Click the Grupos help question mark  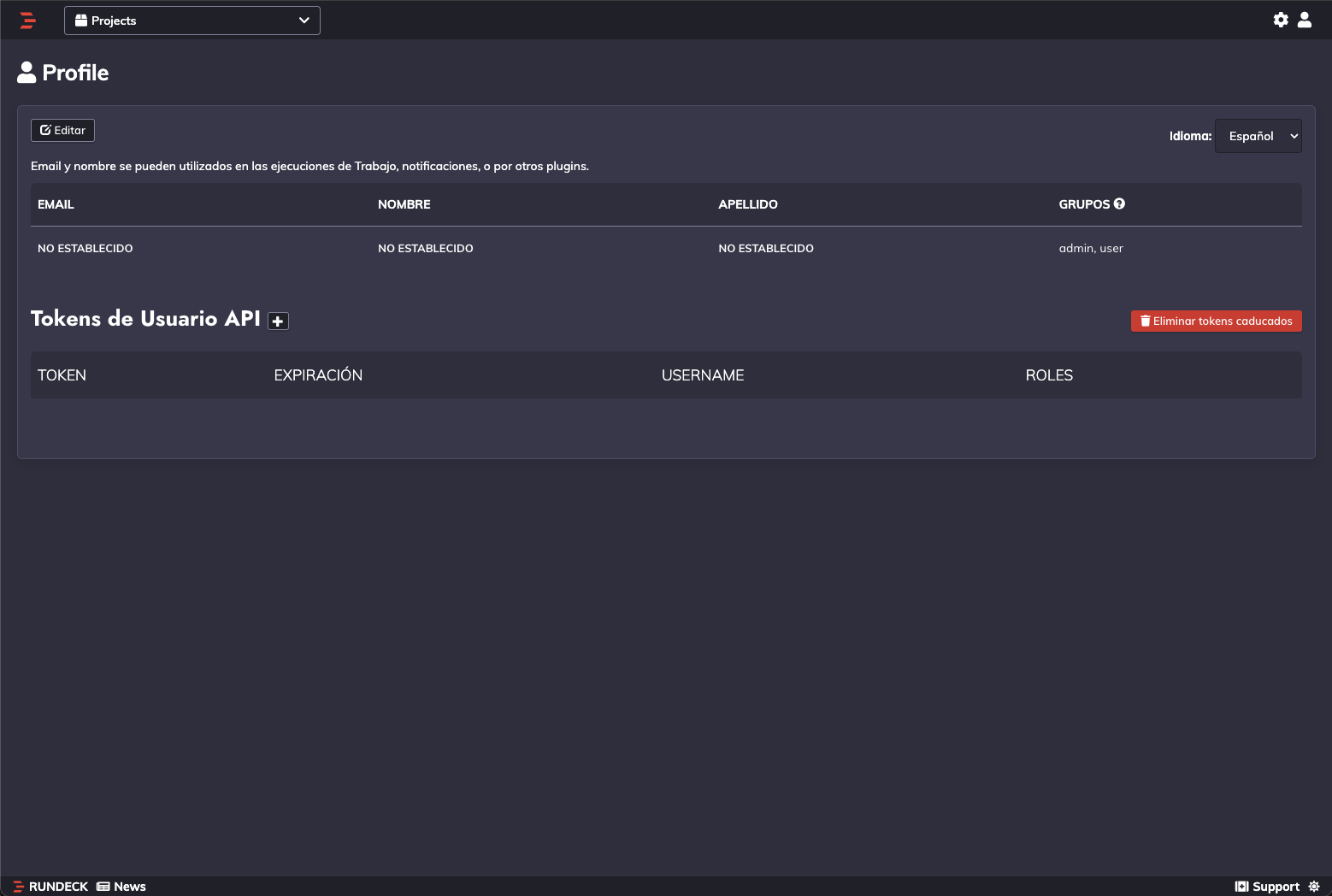click(x=1119, y=203)
